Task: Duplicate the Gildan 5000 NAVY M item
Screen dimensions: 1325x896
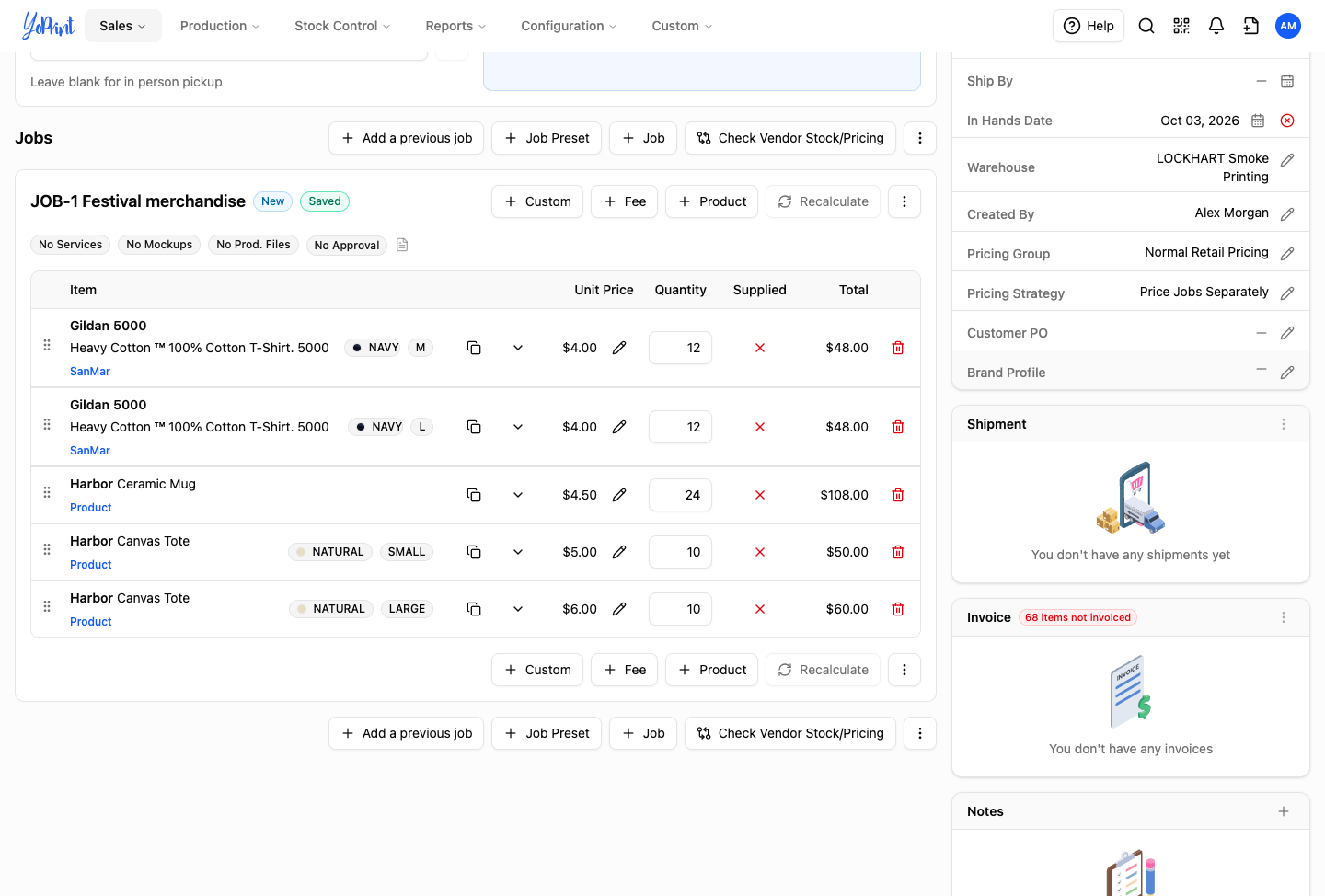Action: [474, 348]
